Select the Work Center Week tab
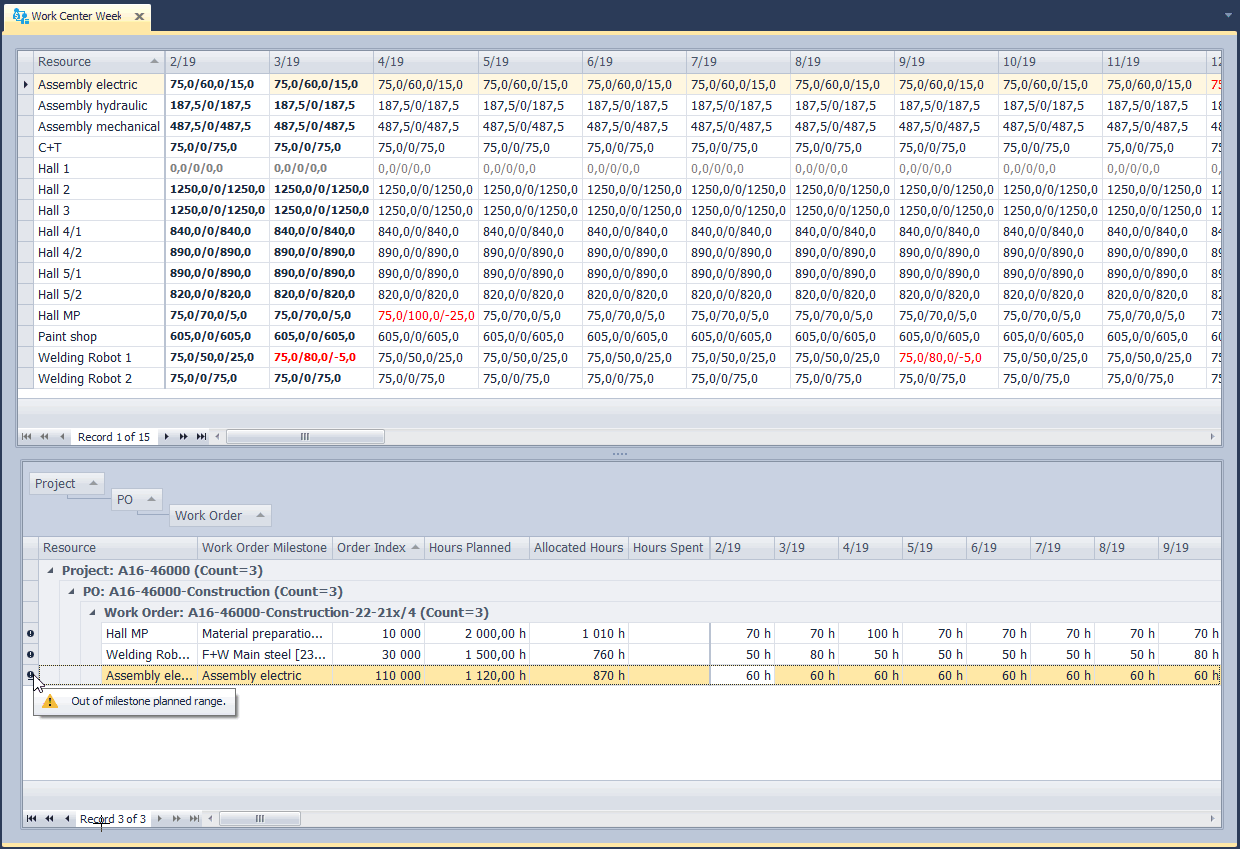The image size is (1240, 849). coord(75,17)
